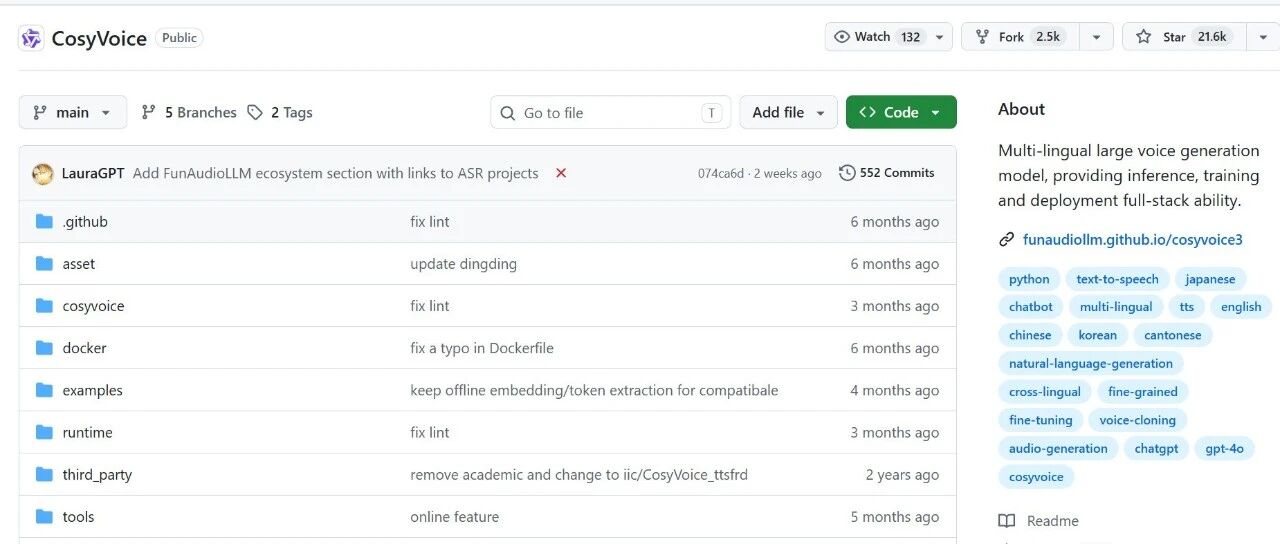Image resolution: width=1280 pixels, height=544 pixels.
Task: Select the cross-lingual topic tag
Action: (1045, 392)
